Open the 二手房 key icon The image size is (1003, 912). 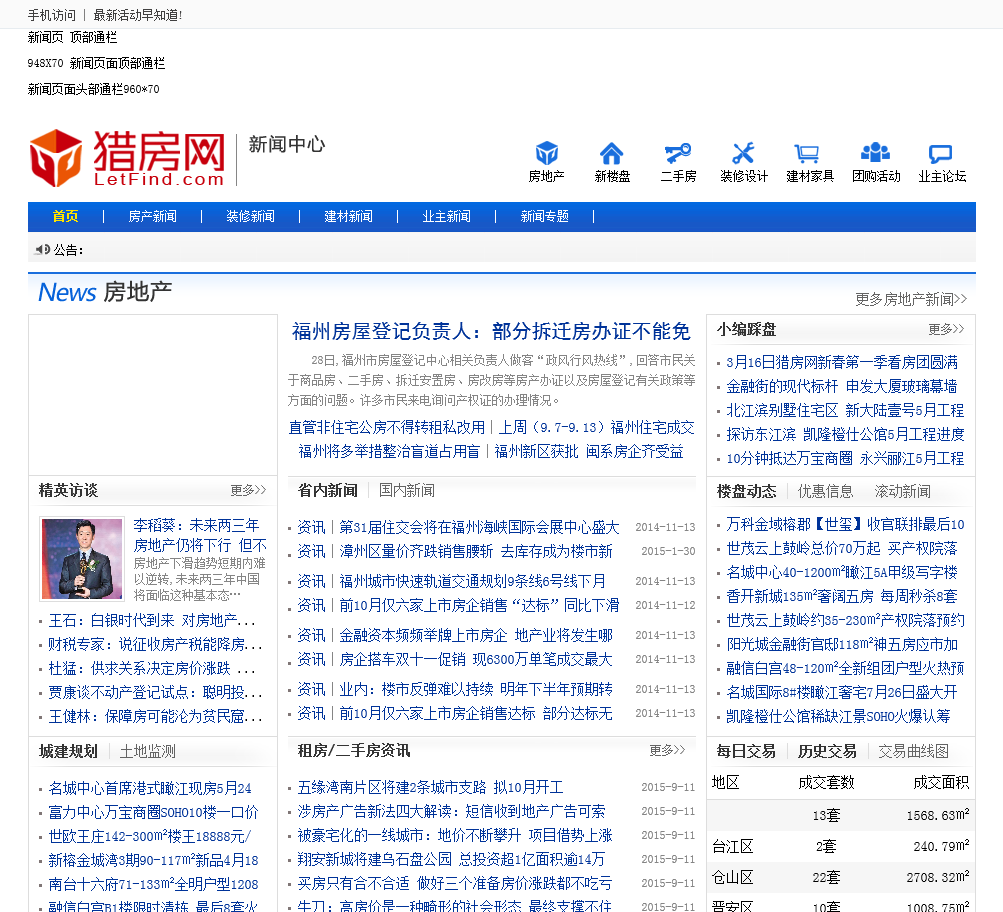coord(678,154)
